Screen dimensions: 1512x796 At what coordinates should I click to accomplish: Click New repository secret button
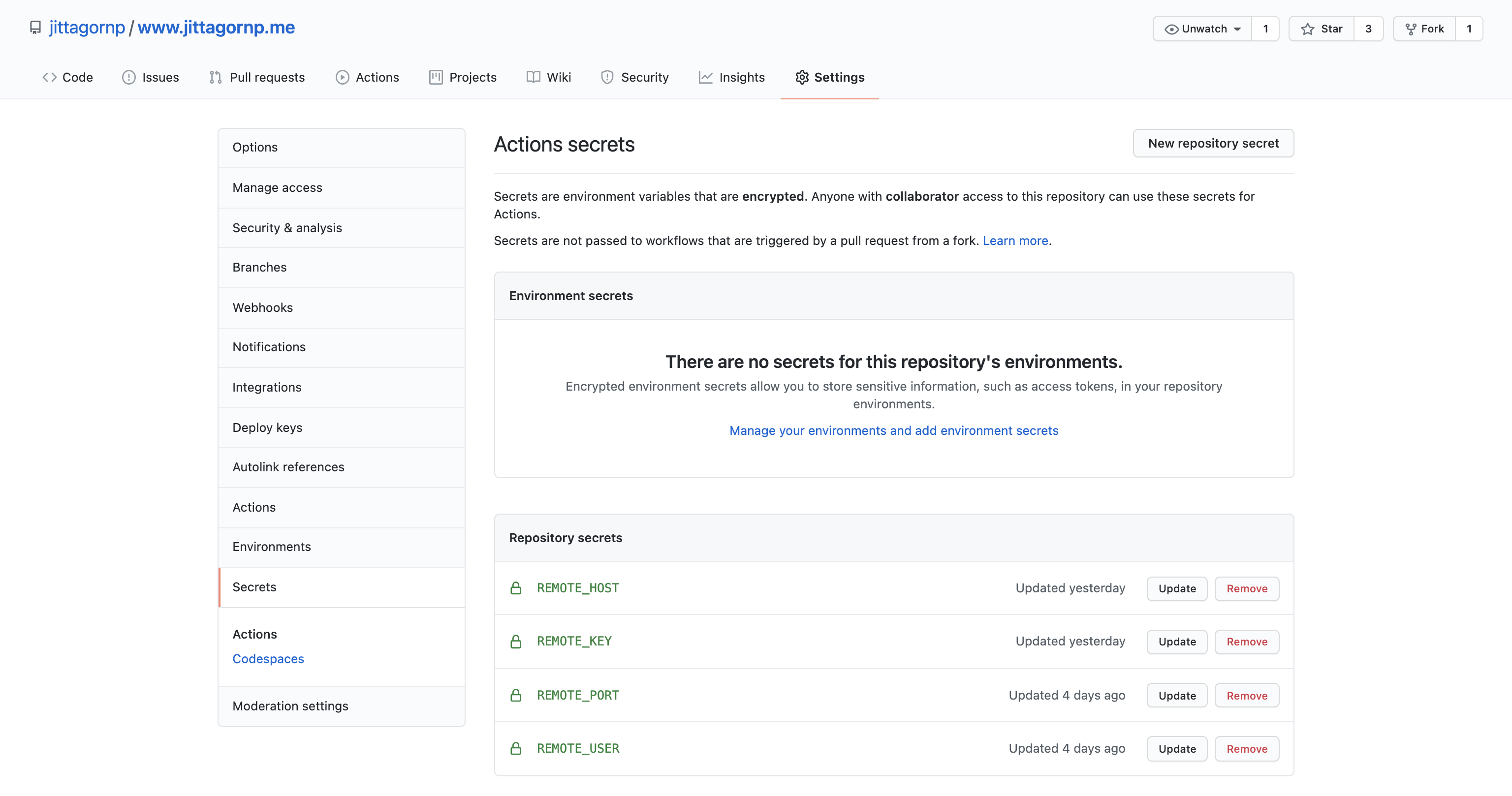pyautogui.click(x=1213, y=143)
